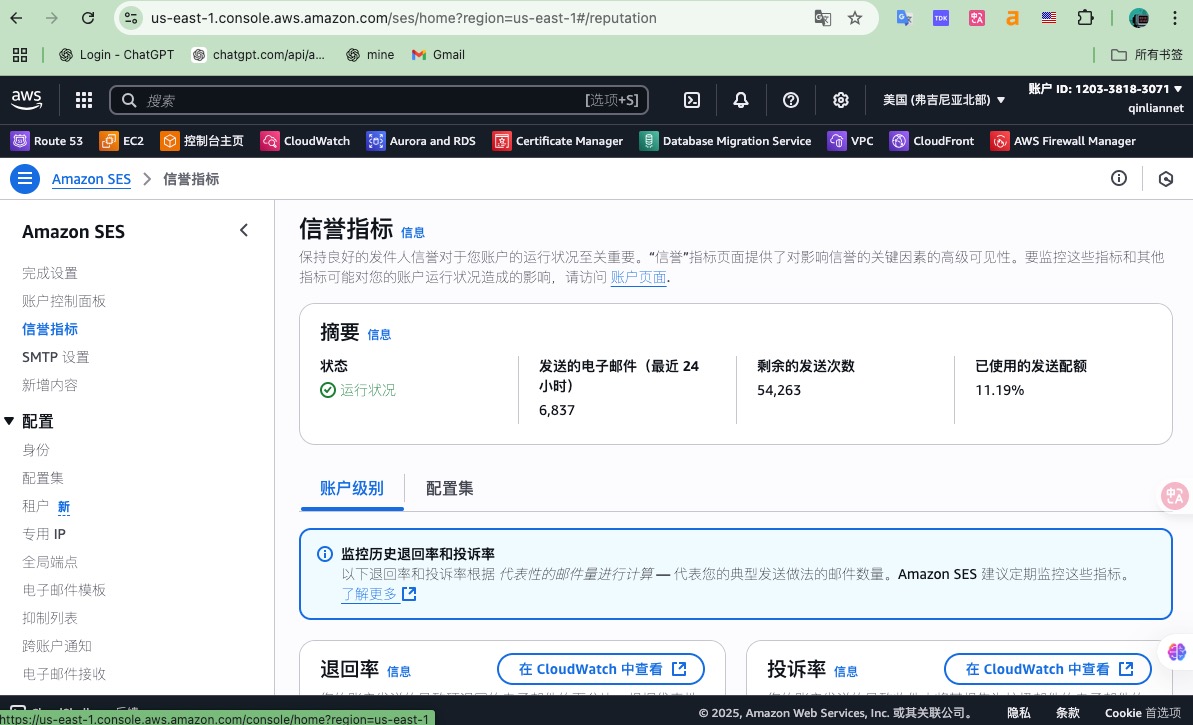Follow the 账户页面 link

coord(638,277)
